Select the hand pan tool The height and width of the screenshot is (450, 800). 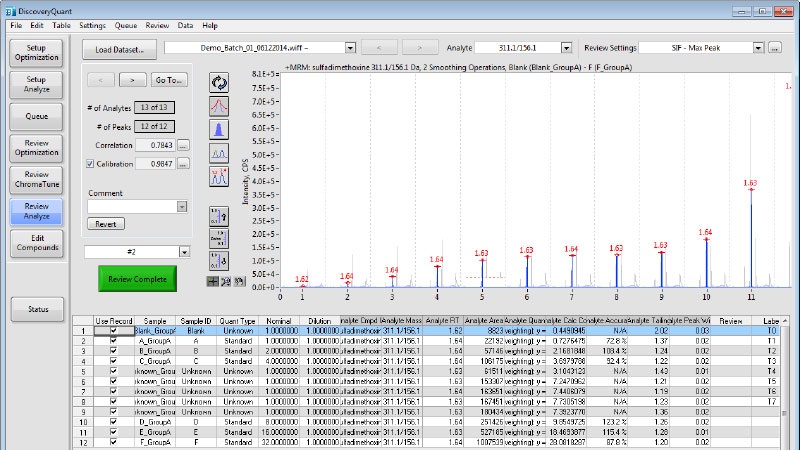point(238,281)
